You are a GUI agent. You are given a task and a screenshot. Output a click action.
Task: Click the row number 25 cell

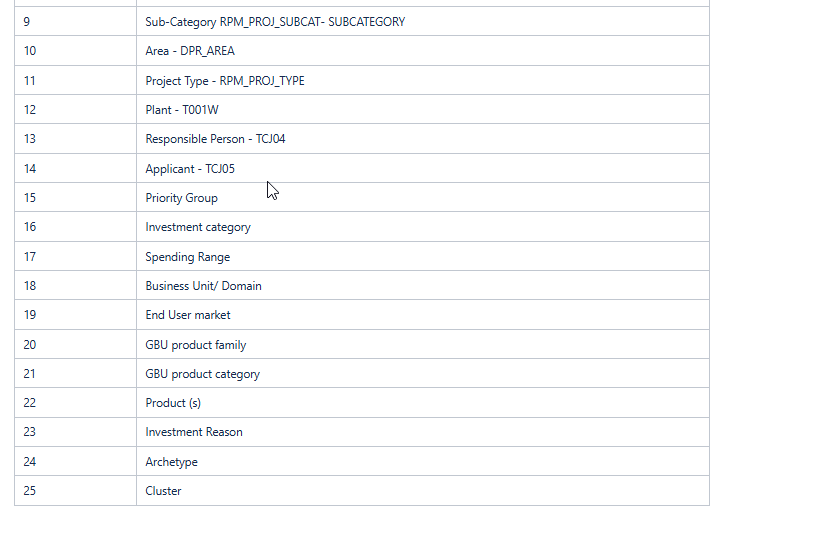pyautogui.click(x=30, y=491)
